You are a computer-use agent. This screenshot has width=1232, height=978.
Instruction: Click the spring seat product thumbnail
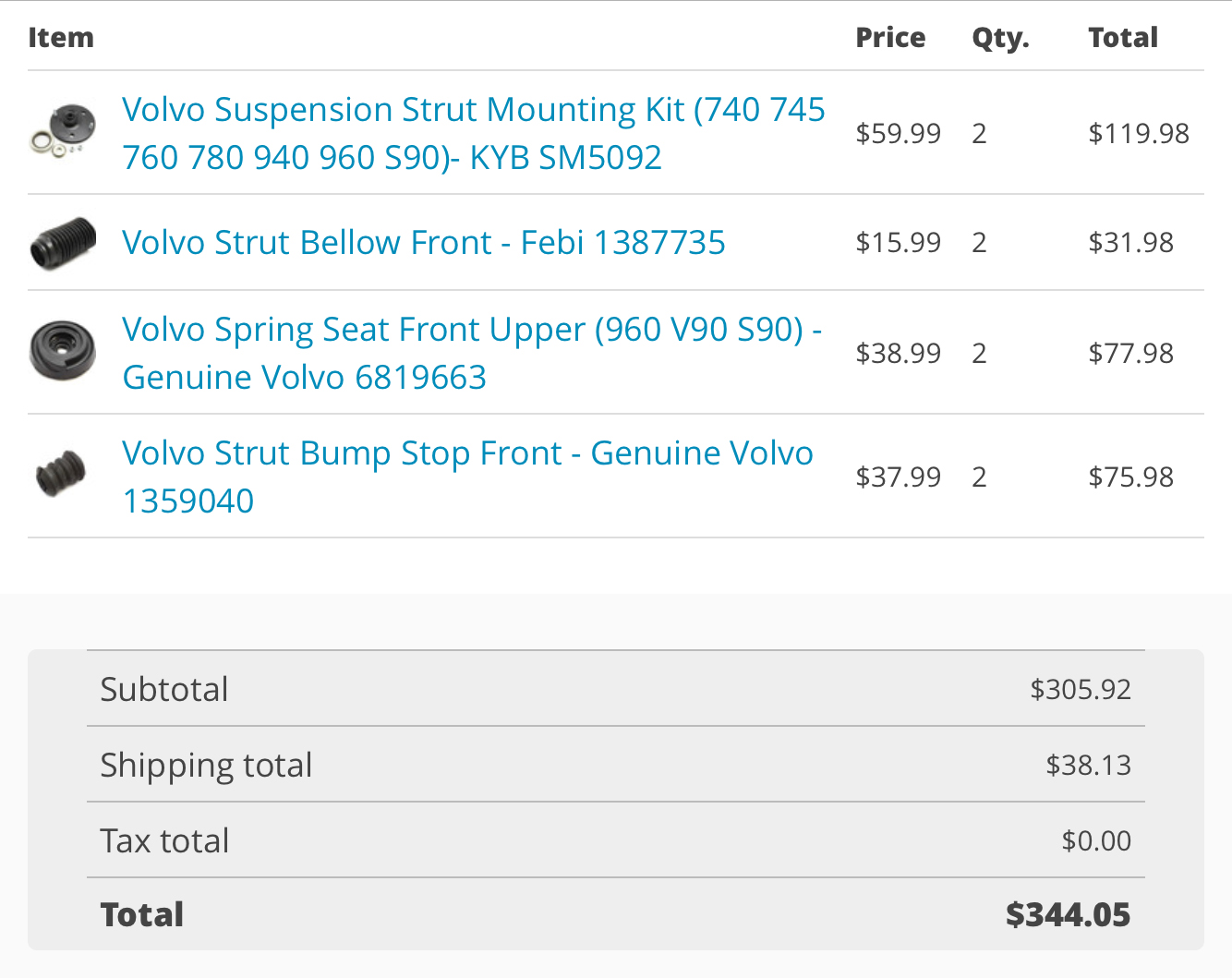click(63, 350)
